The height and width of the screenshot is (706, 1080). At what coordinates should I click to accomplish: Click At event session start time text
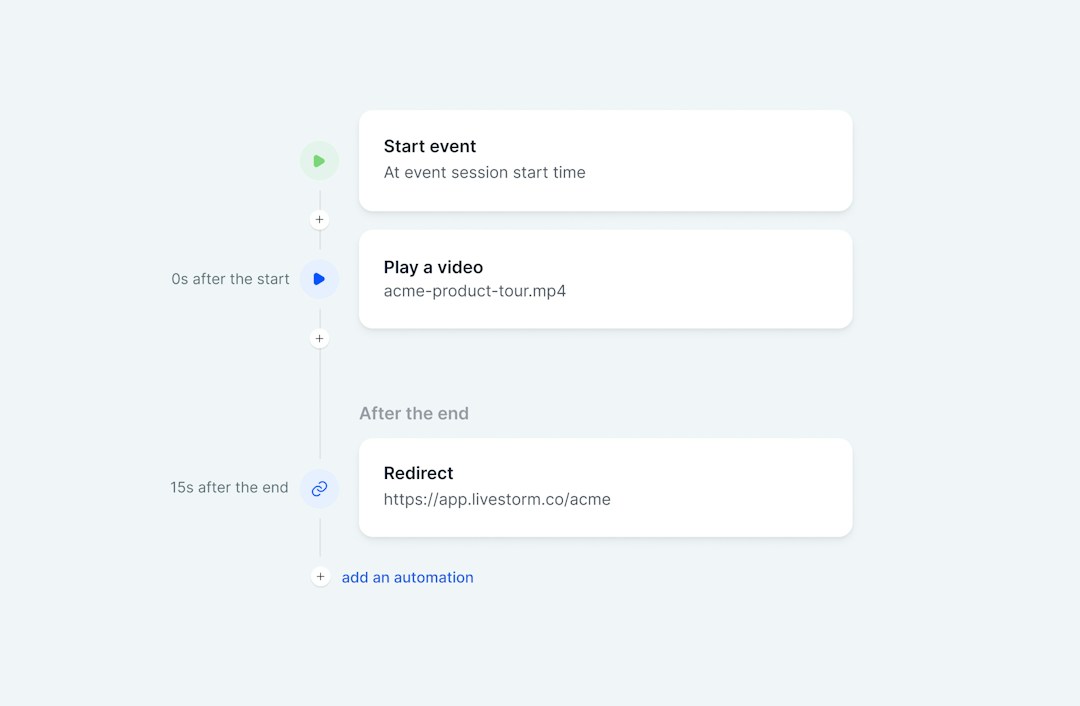(484, 172)
